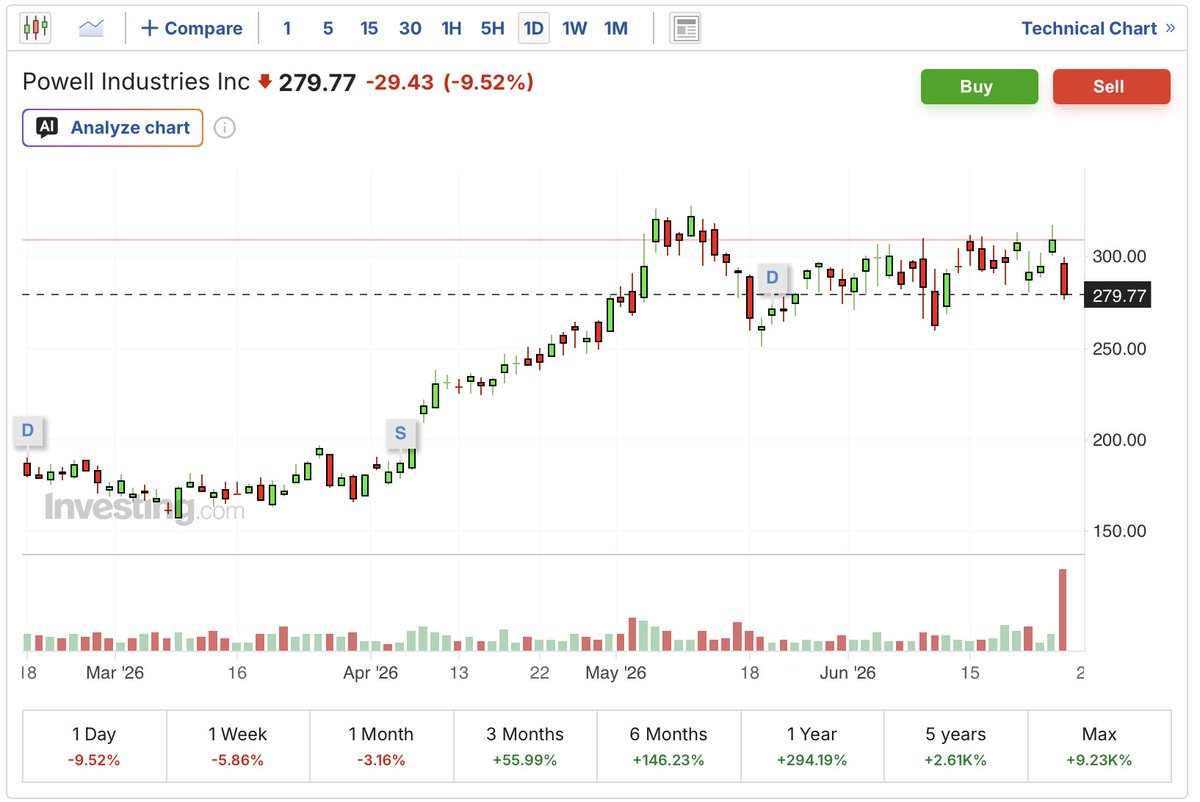The height and width of the screenshot is (802, 1200).
Task: Click the May '26 date axis label
Action: pyautogui.click(x=616, y=673)
